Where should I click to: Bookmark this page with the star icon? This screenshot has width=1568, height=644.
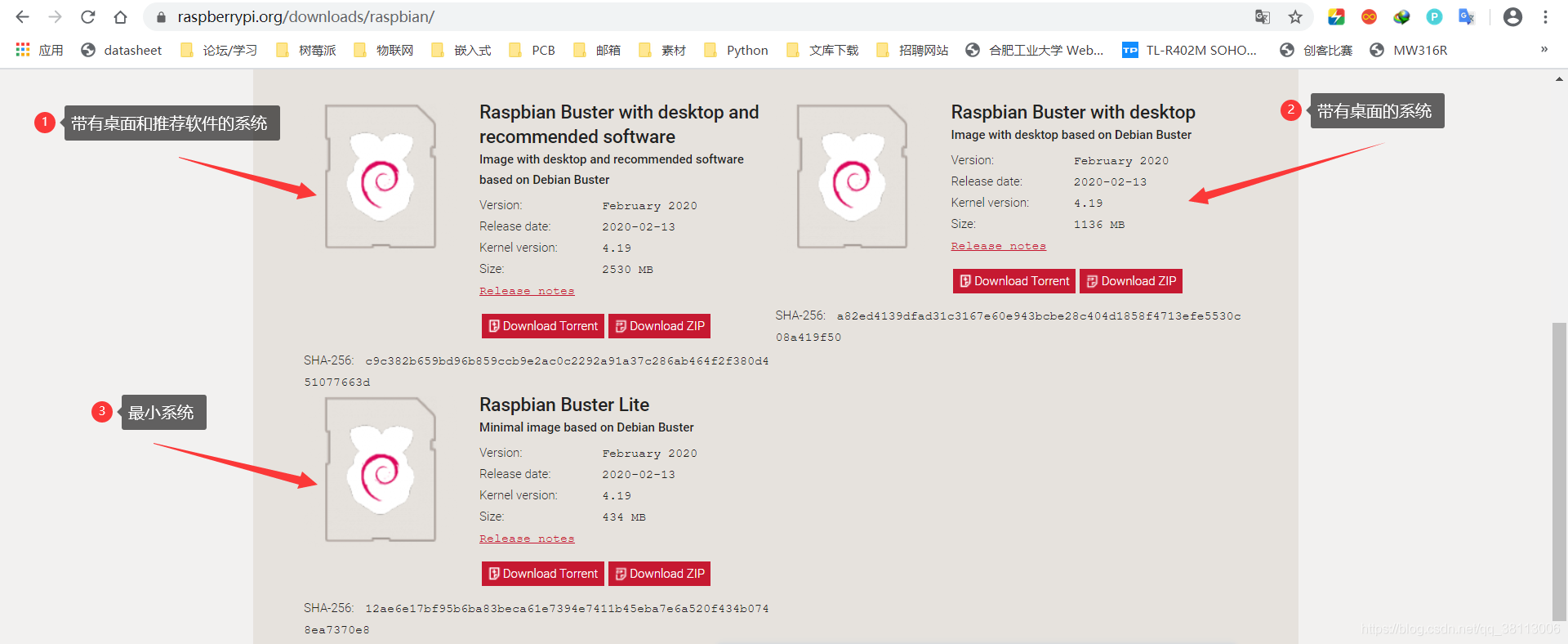(x=1295, y=16)
